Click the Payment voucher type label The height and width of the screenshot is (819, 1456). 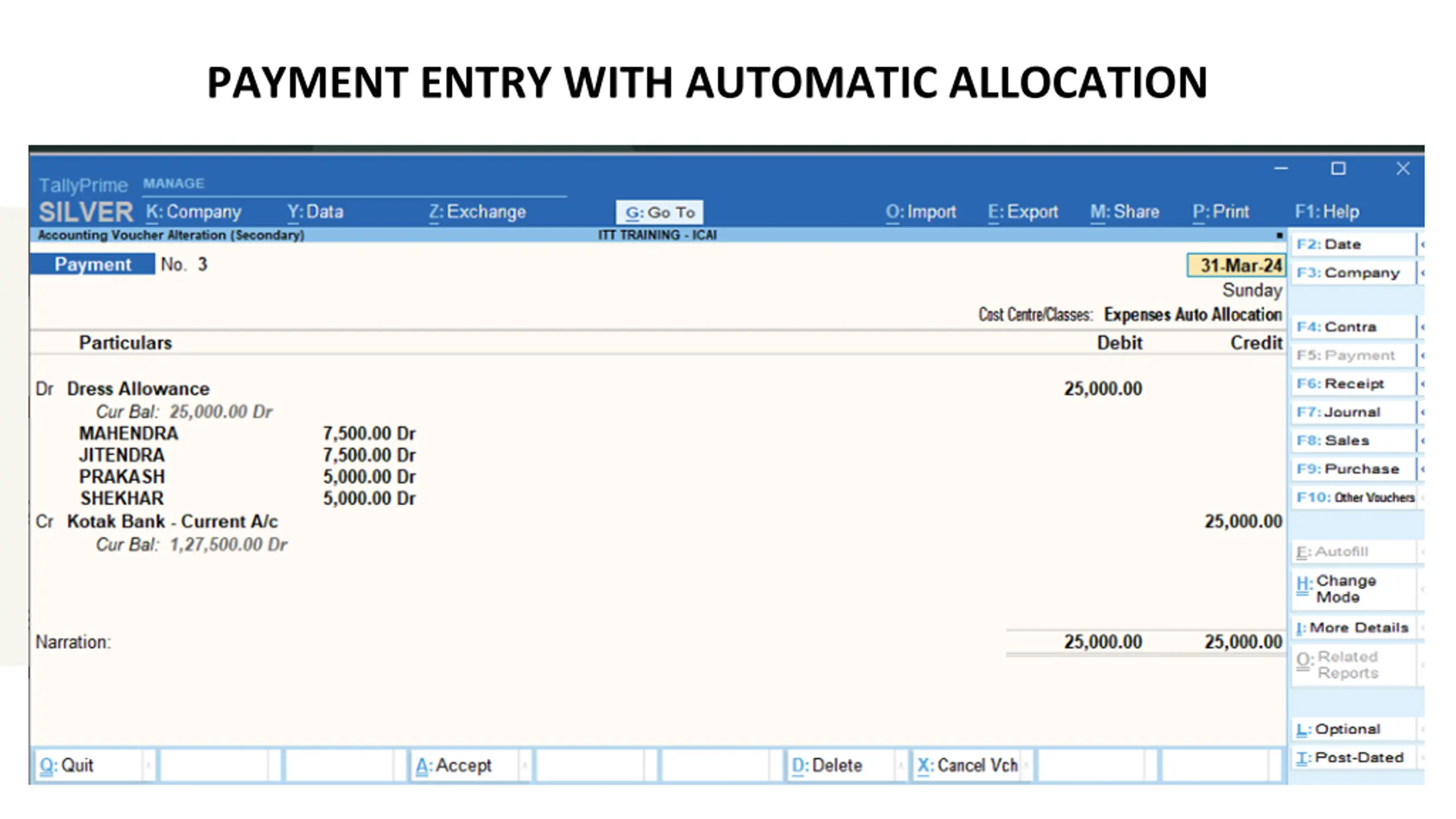click(x=93, y=264)
